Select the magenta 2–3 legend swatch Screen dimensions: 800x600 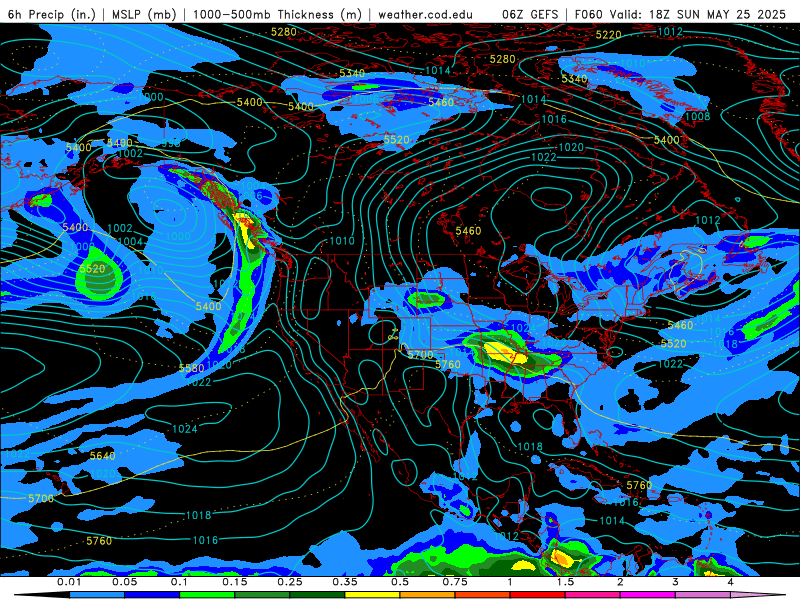[648, 595]
